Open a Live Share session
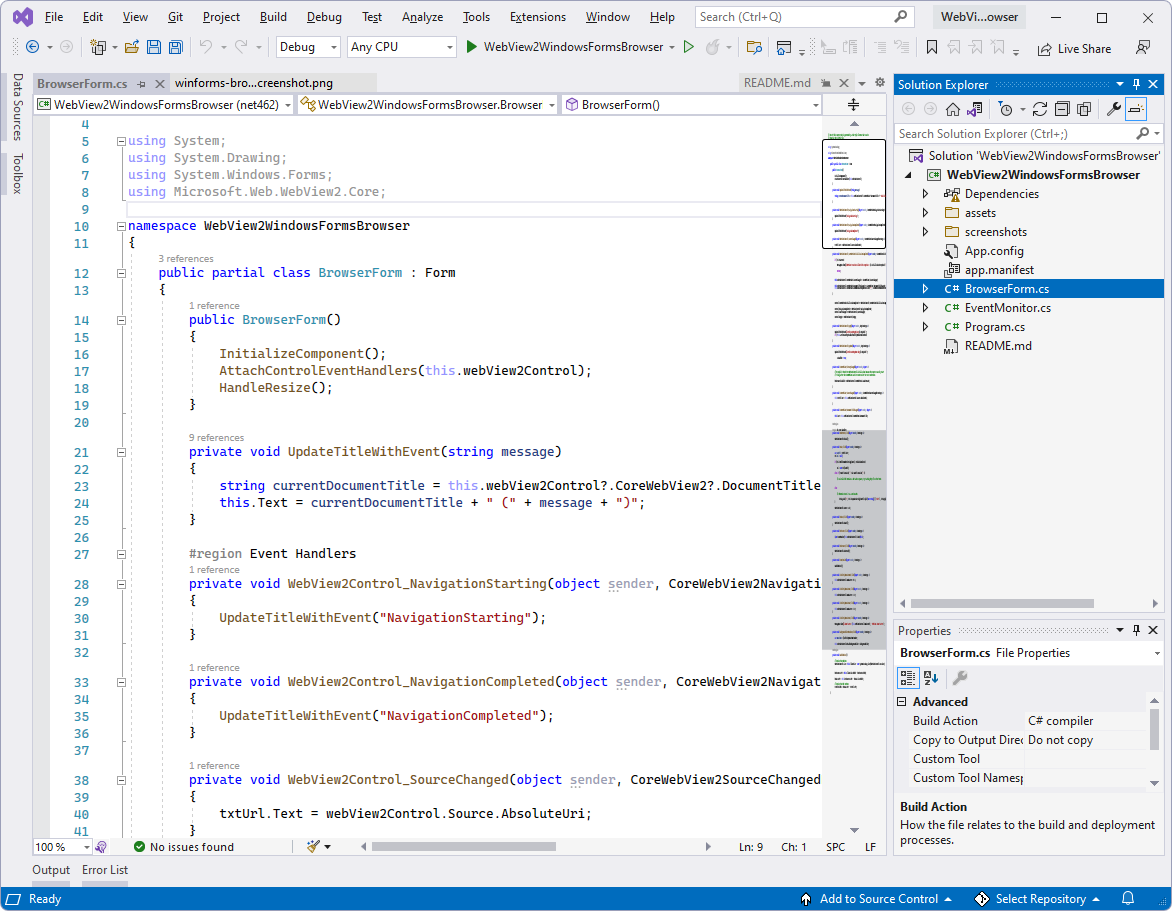1172x911 pixels. point(1075,48)
